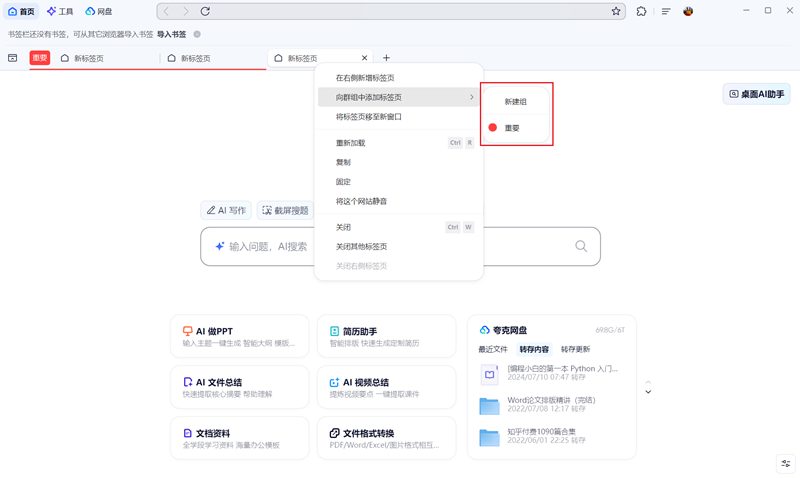Open the 知乎付费1090篇合集 folder
This screenshot has width=800, height=478.
(533, 436)
